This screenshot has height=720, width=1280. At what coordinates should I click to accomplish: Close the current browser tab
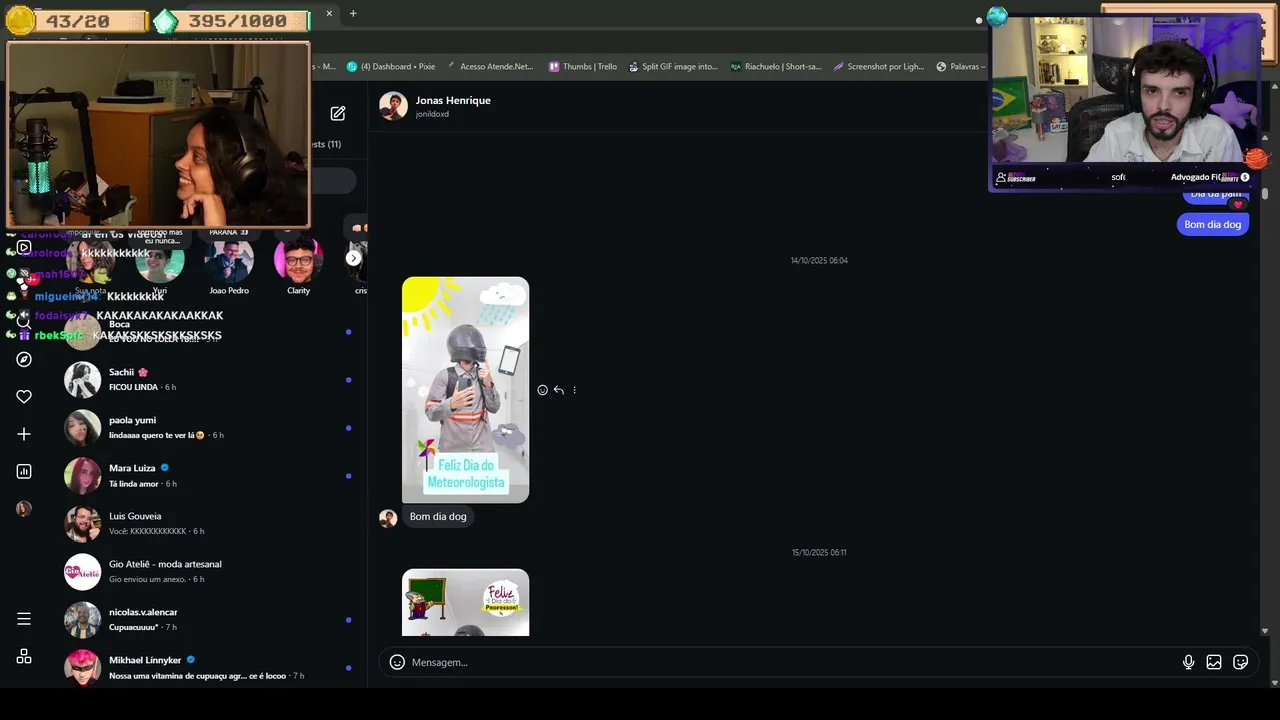pyautogui.click(x=329, y=13)
